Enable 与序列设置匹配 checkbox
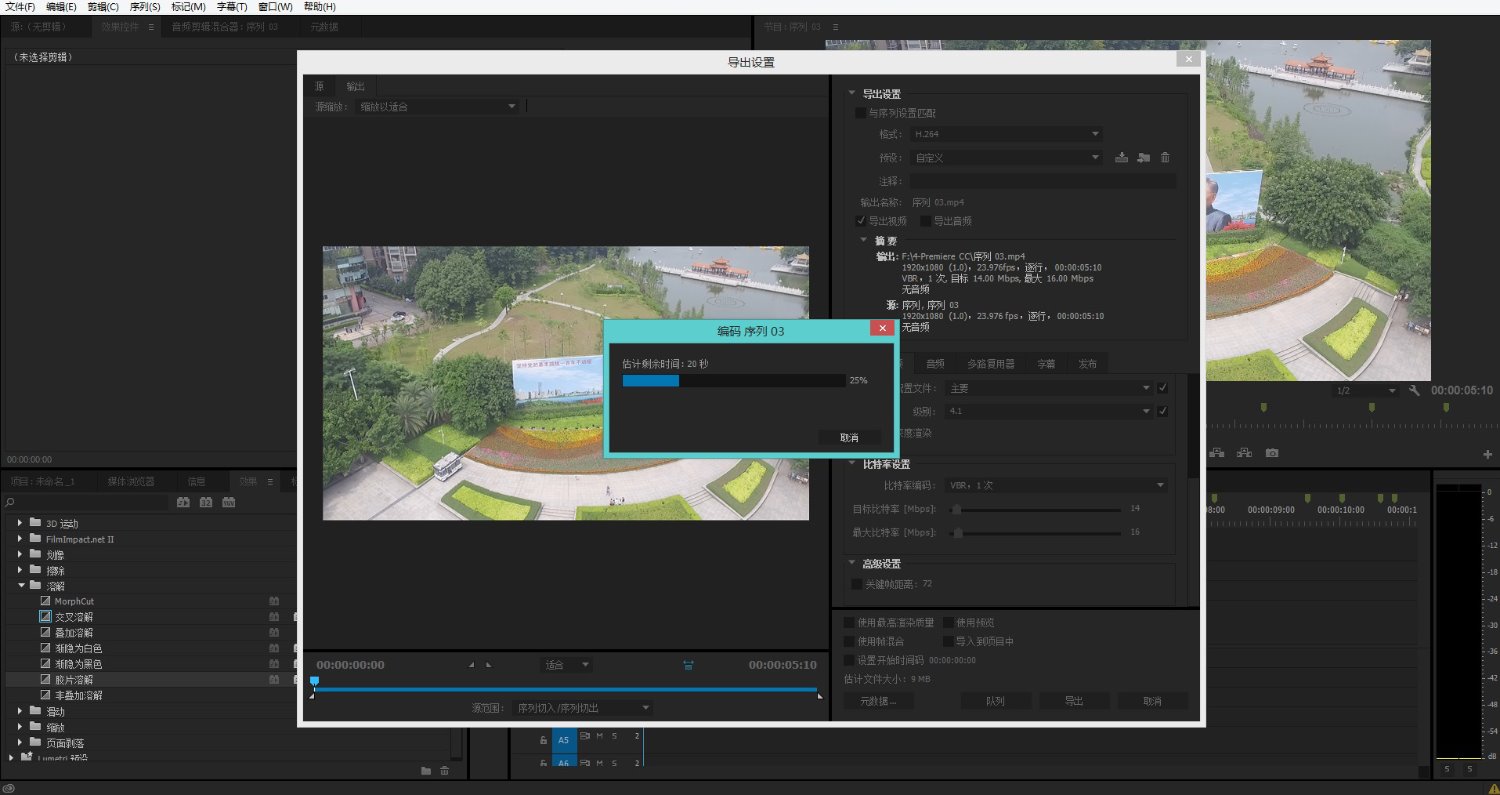 [x=860, y=113]
